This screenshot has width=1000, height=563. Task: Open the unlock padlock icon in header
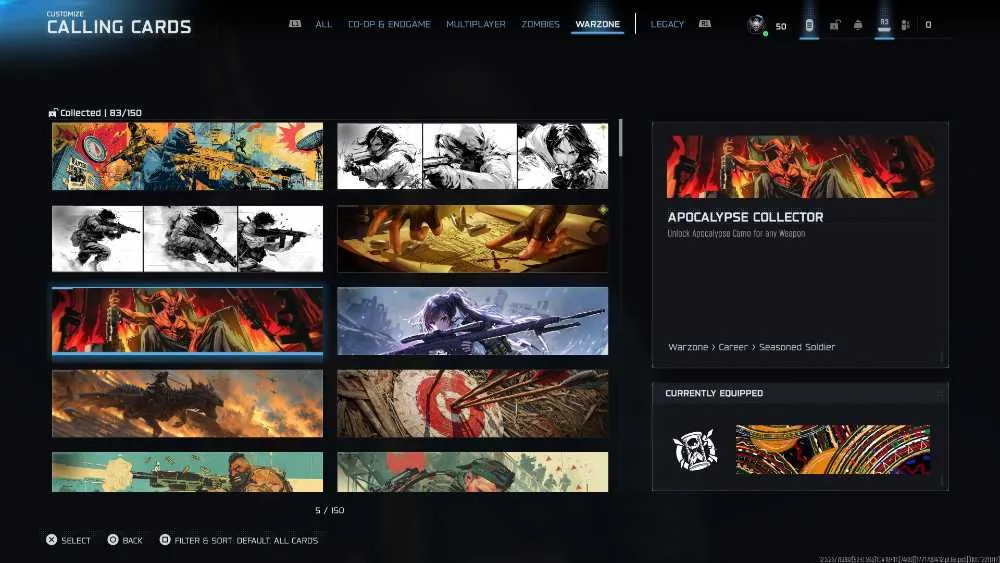pos(834,25)
